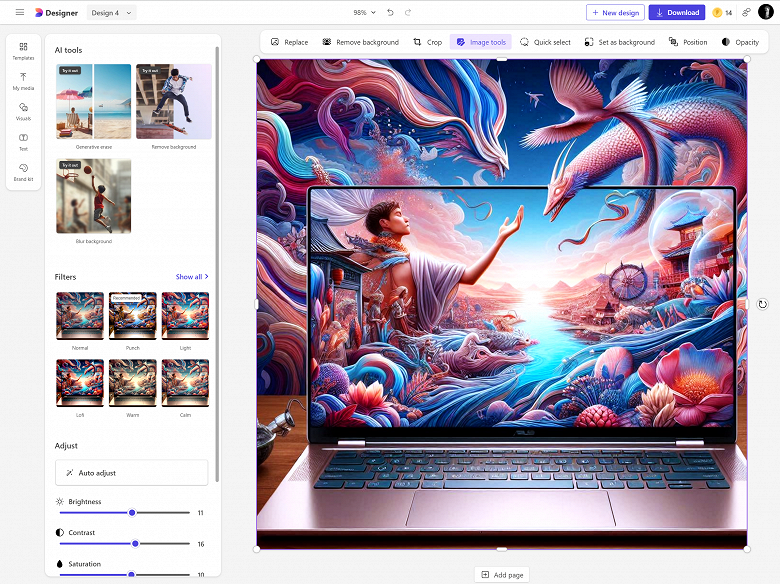This screenshot has width=780, height=584.
Task: Expand all filters with Show all
Action: pos(192,277)
